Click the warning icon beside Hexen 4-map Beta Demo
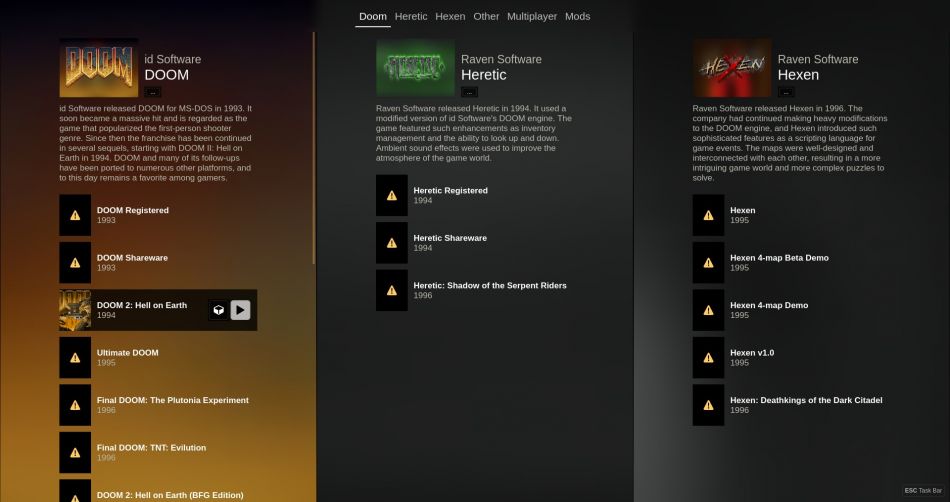The height and width of the screenshot is (502, 950). click(x=708, y=263)
